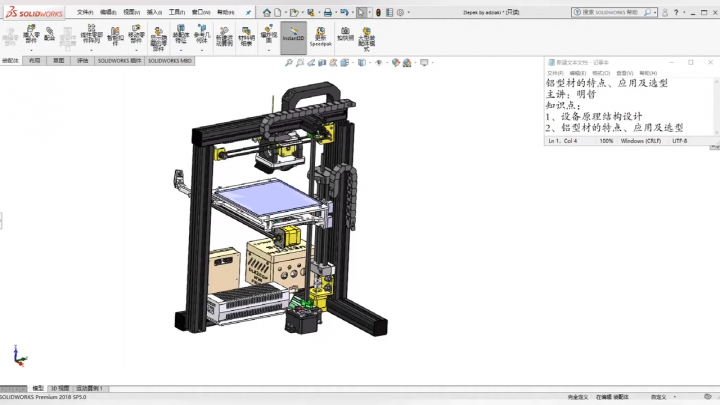Viewport: 720px width, 405px height.
Task: Click the Rebuild traffic light icon
Action: pyautogui.click(x=378, y=12)
